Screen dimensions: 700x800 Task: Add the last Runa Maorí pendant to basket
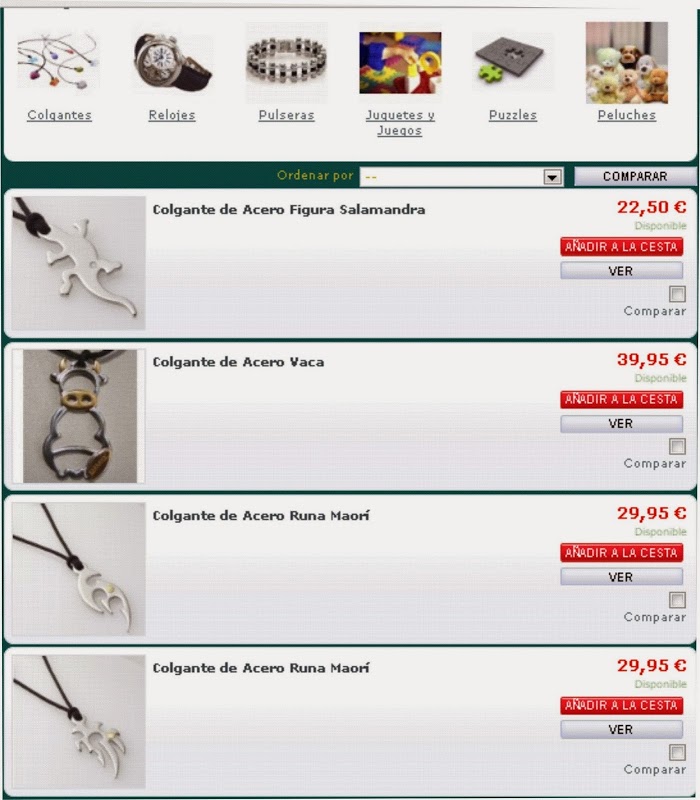click(x=621, y=706)
